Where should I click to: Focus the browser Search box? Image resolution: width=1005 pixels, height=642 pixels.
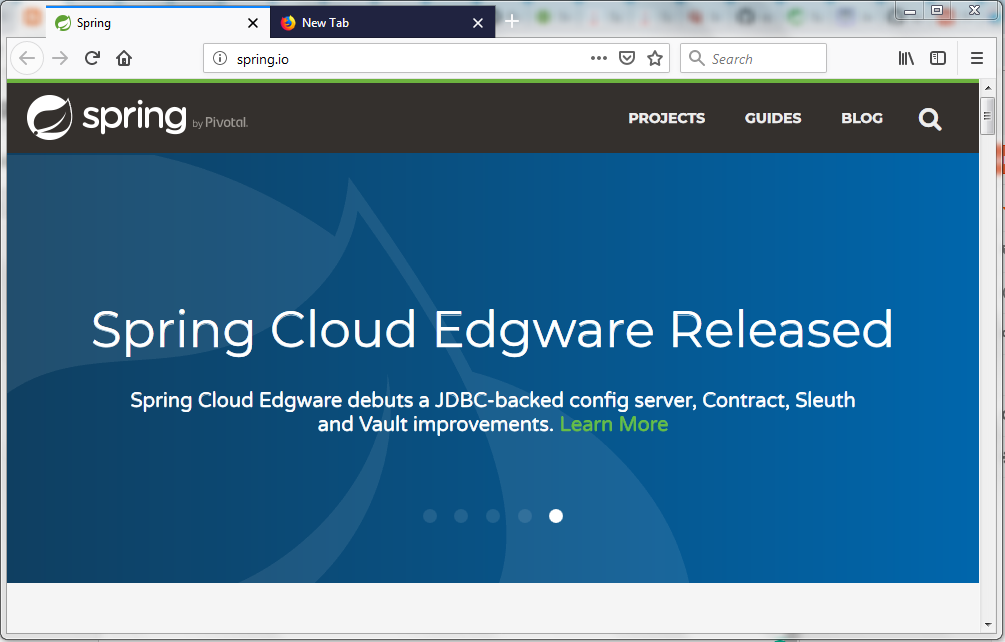pyautogui.click(x=753, y=58)
